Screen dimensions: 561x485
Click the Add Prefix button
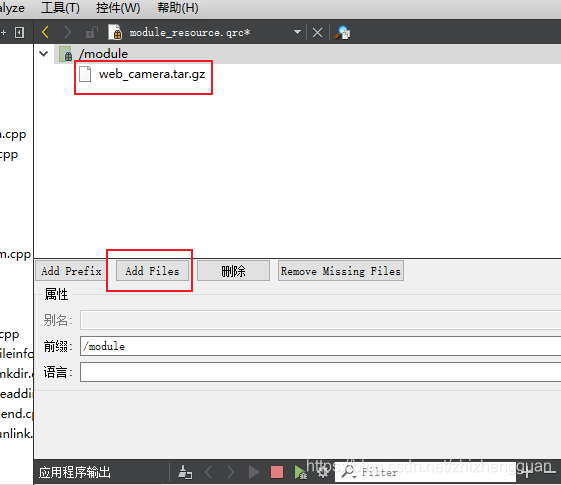[71, 271]
